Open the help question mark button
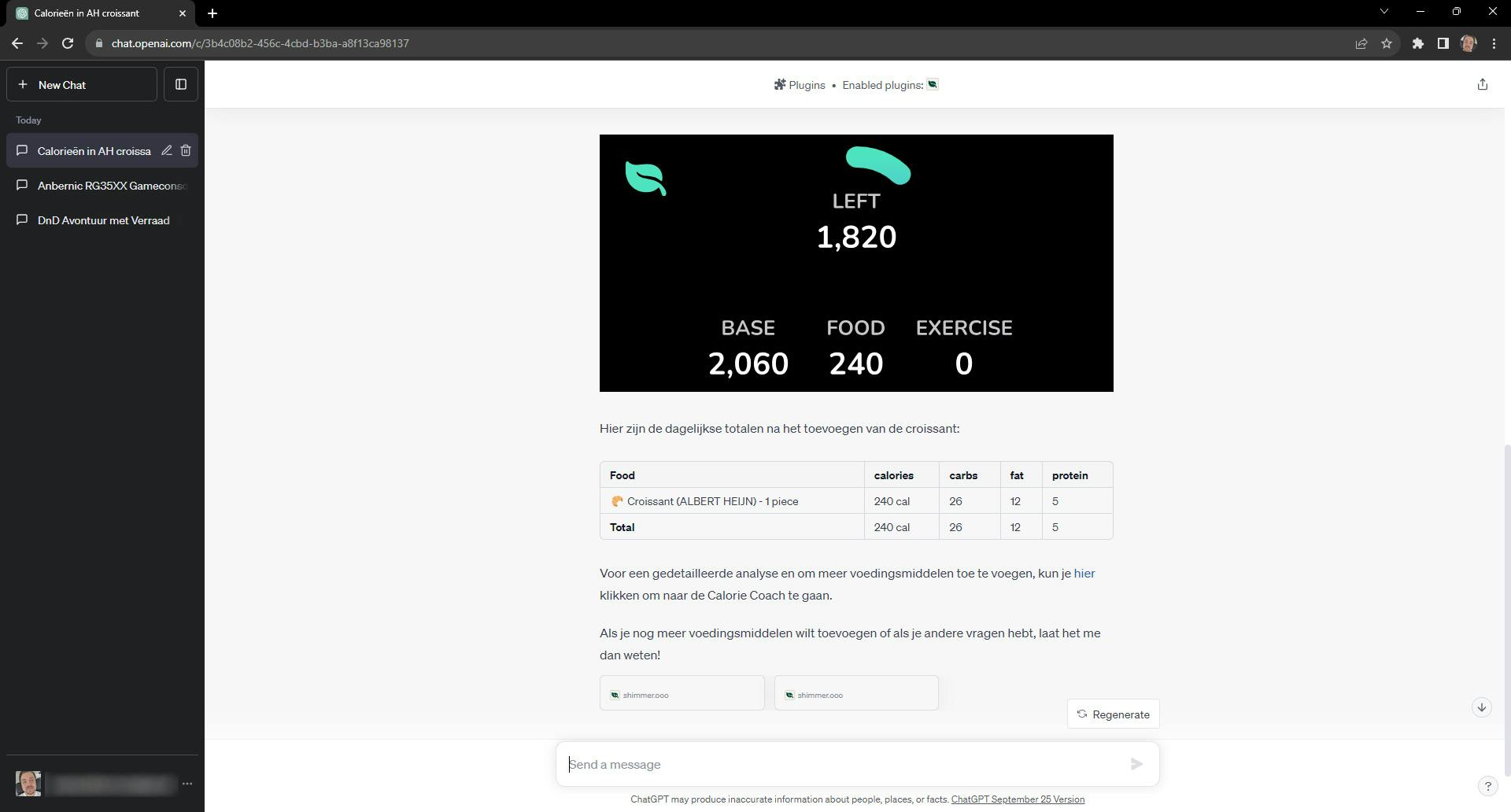Viewport: 1511px width, 812px height. pyautogui.click(x=1487, y=785)
